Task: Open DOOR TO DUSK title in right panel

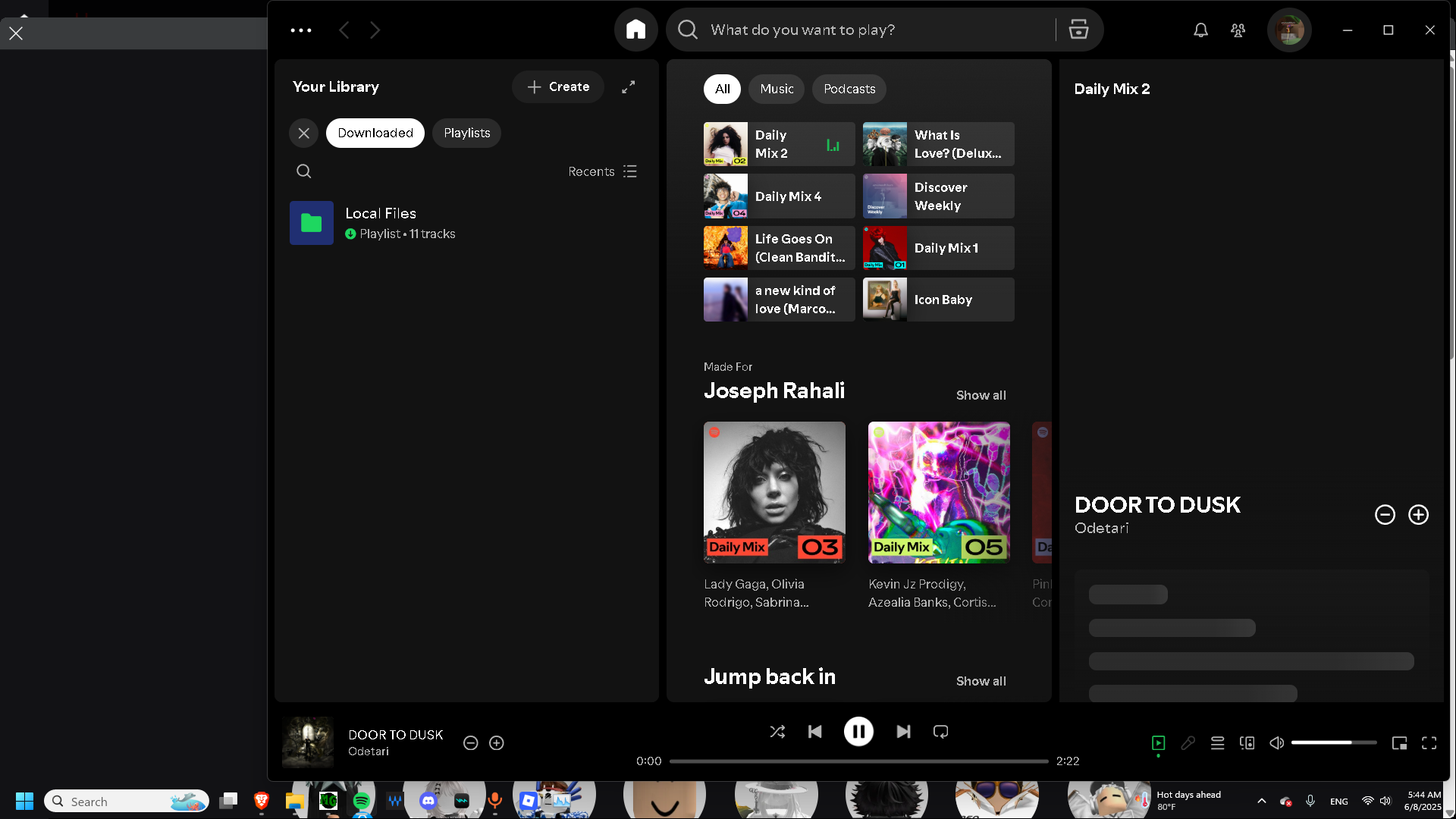Action: [1157, 505]
